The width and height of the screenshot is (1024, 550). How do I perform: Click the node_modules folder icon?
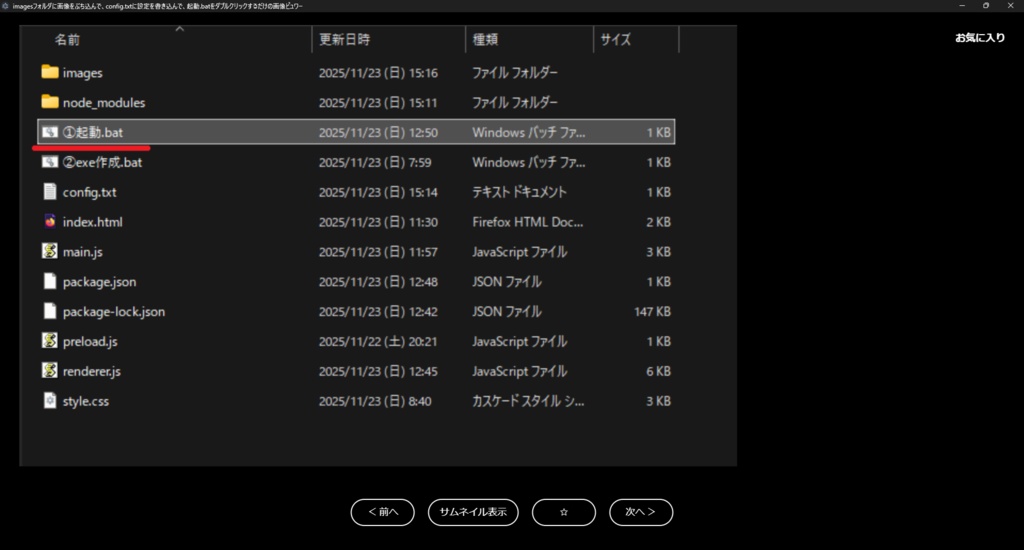(50, 101)
